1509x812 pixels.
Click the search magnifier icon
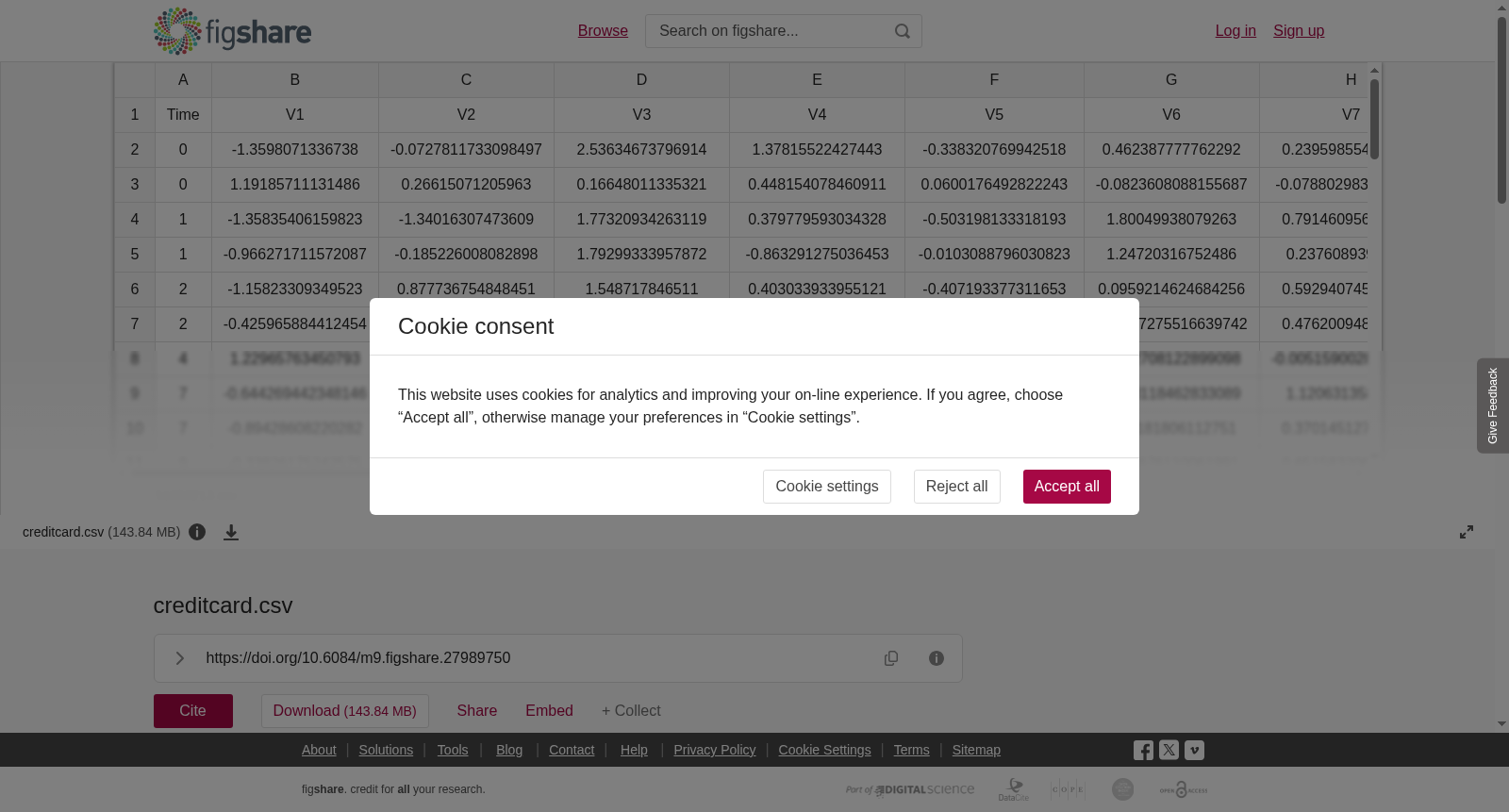[x=903, y=31]
